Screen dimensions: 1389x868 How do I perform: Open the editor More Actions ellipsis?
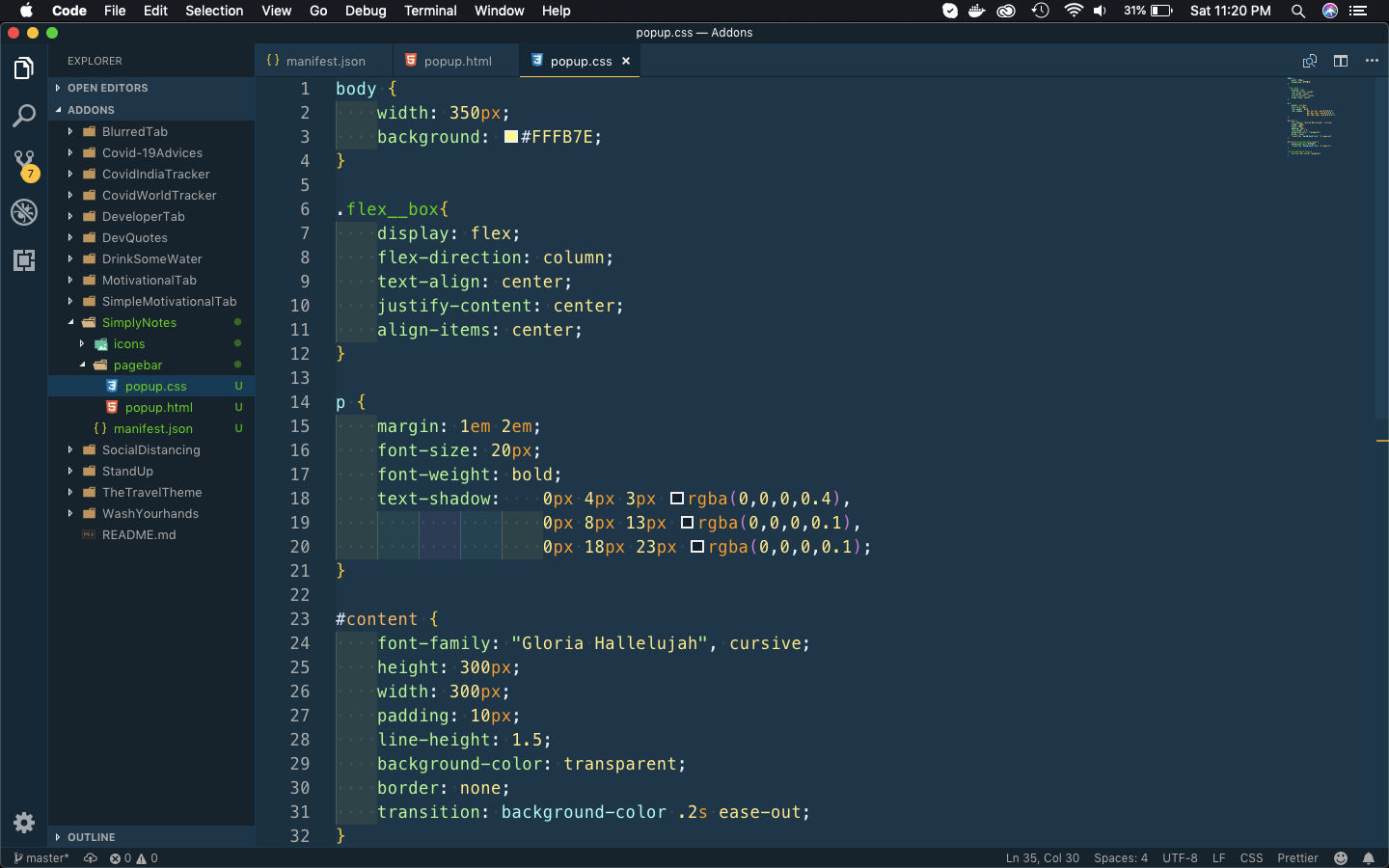[x=1372, y=61]
